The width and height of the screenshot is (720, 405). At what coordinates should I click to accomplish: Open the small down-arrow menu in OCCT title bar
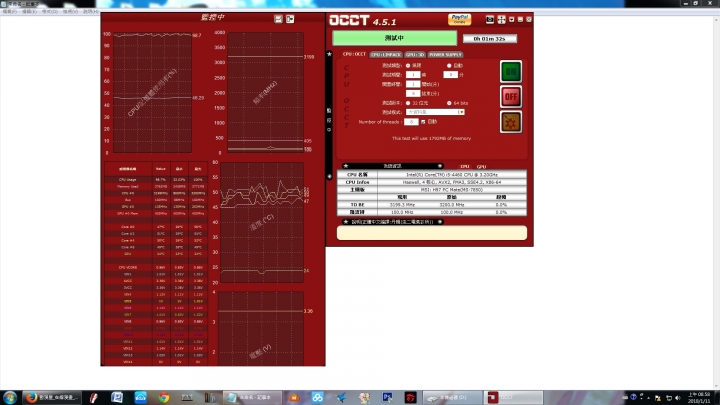click(512, 20)
